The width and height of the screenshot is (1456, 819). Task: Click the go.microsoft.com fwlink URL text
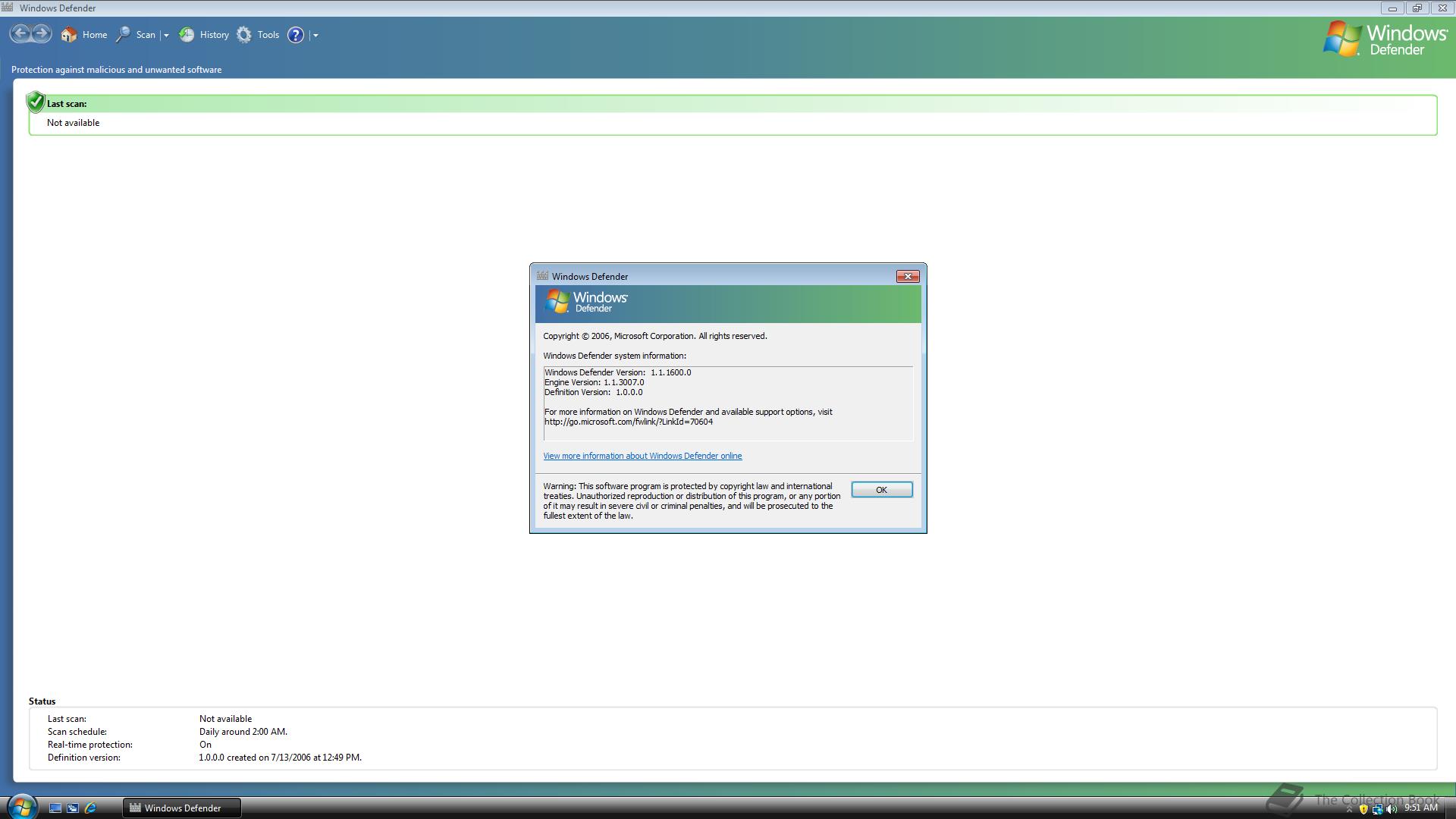pyautogui.click(x=629, y=422)
